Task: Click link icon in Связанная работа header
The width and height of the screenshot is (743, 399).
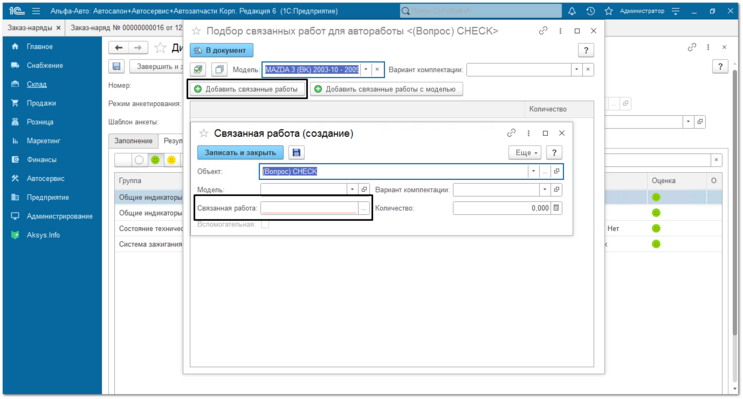Action: pos(511,133)
